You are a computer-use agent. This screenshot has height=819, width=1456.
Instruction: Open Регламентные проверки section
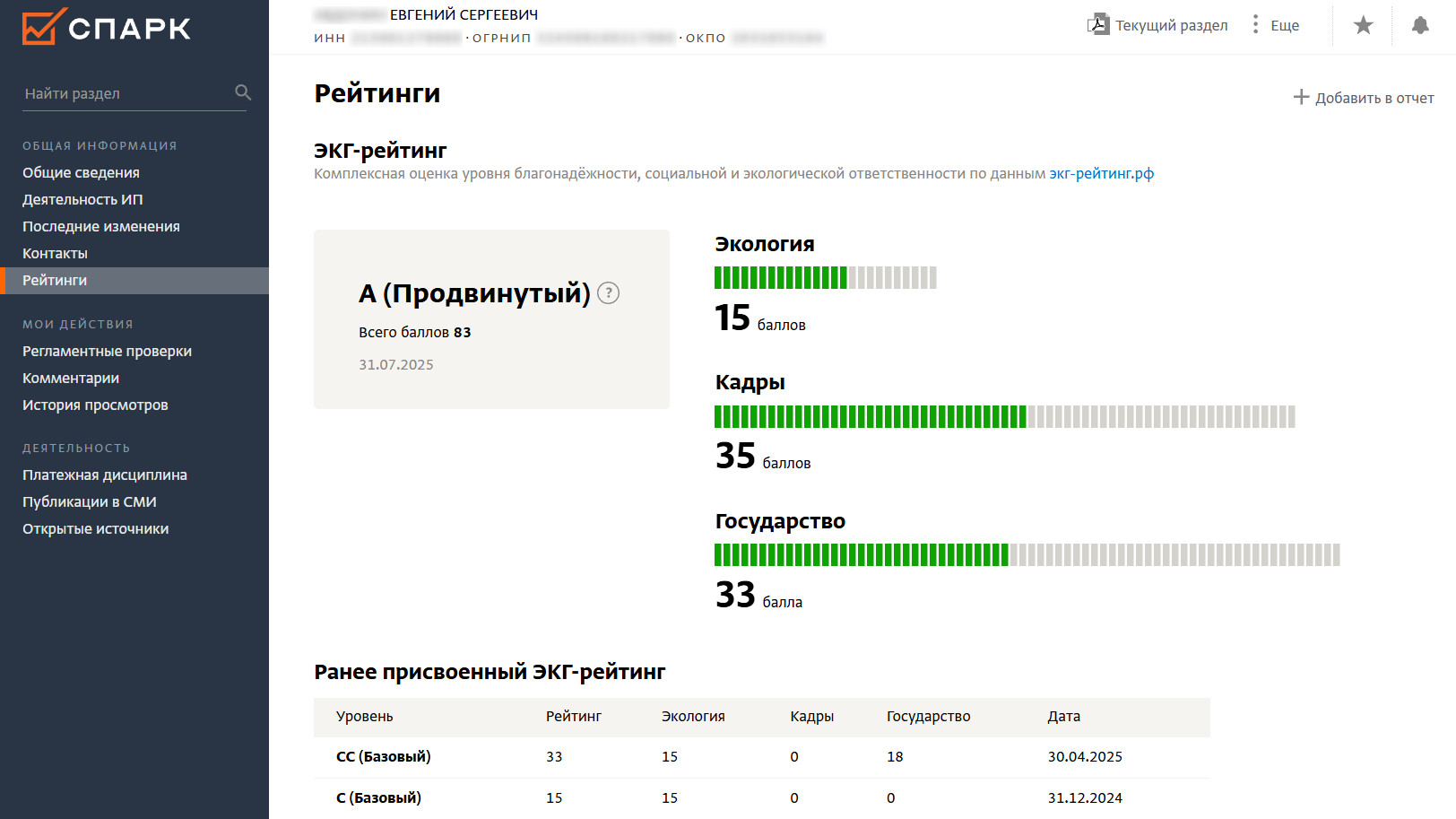pos(107,351)
